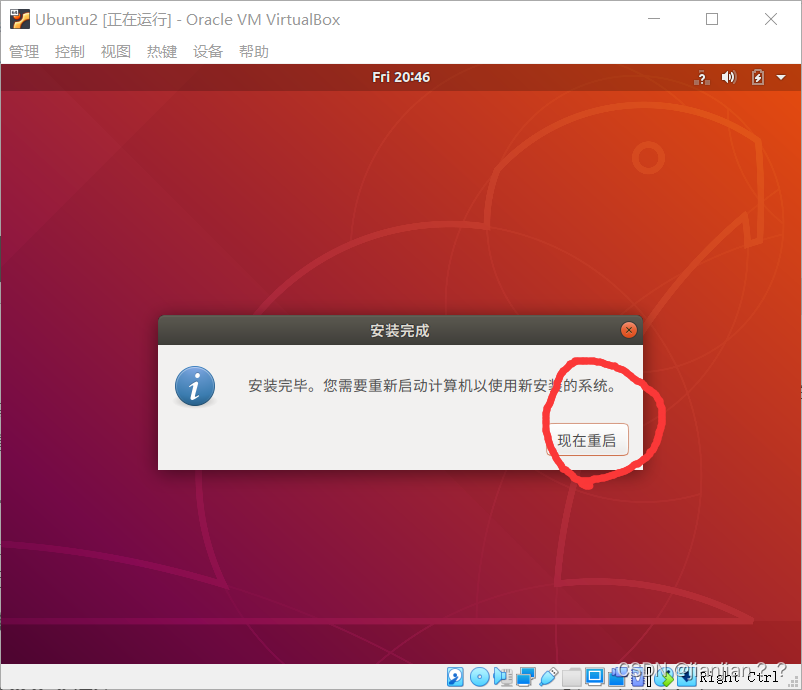Click the VirtualBox title bar app icon
This screenshot has height=690, width=802.
[x=20, y=19]
